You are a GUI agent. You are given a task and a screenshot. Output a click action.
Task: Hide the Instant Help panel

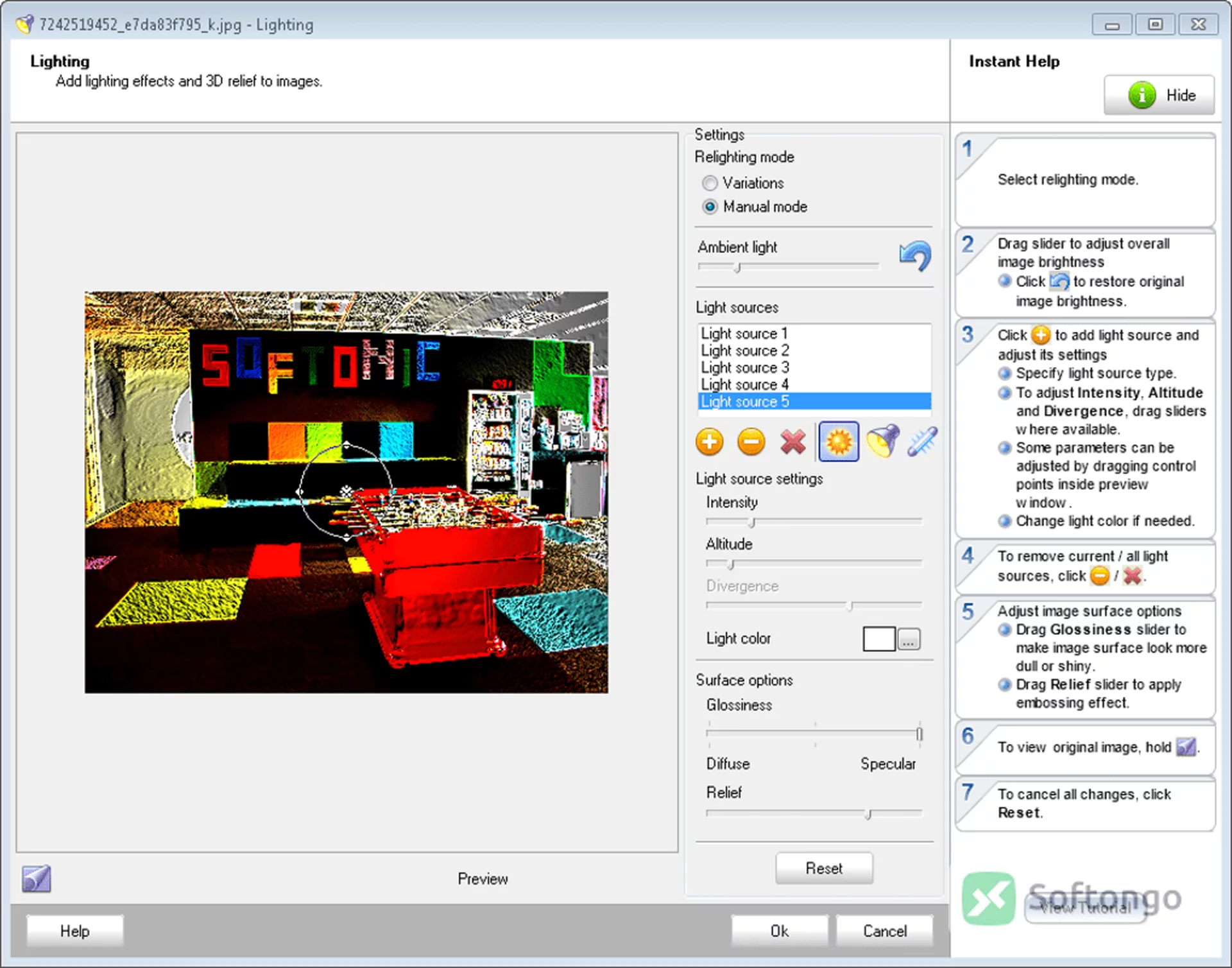(1159, 95)
